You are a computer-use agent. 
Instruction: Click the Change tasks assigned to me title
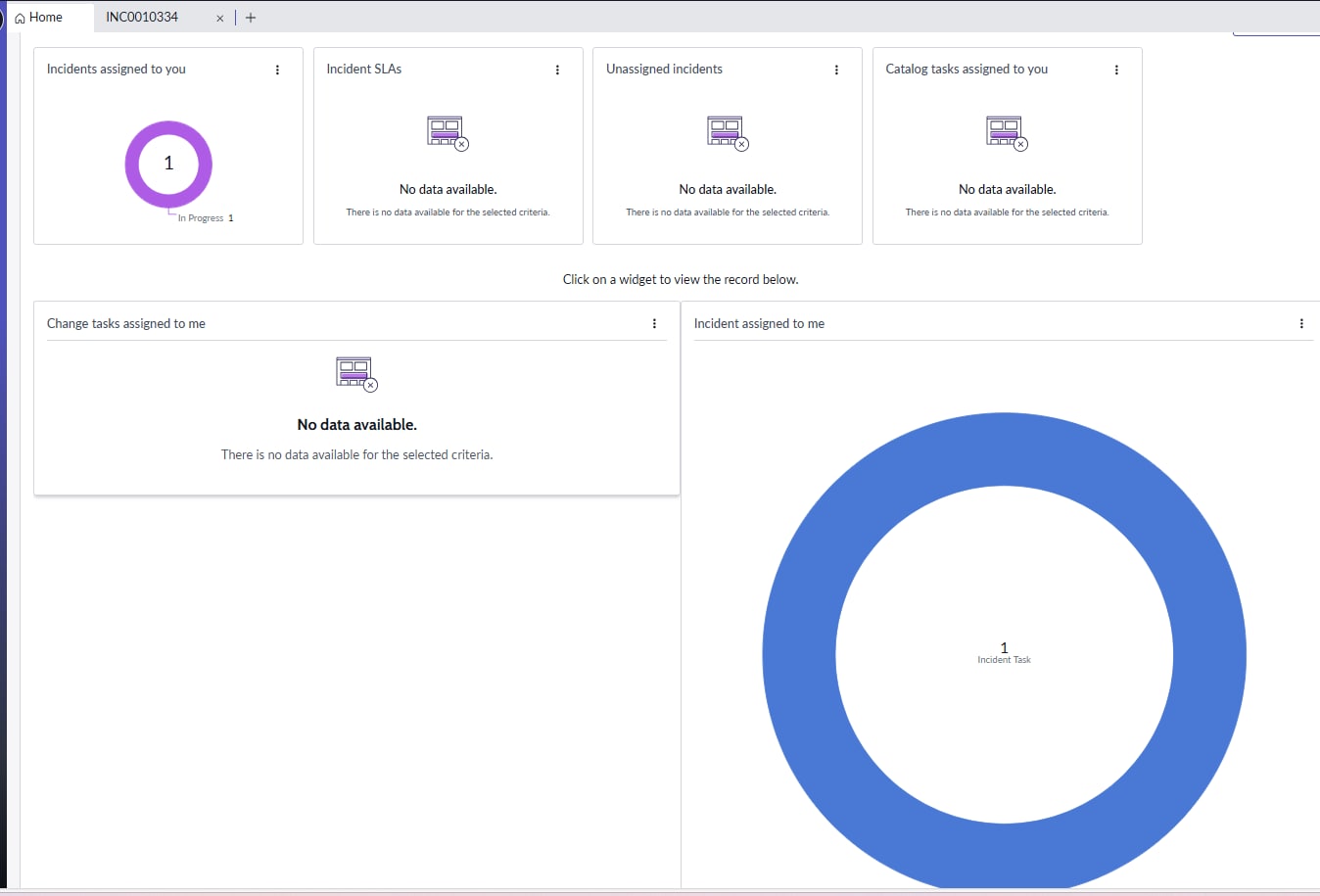[126, 323]
